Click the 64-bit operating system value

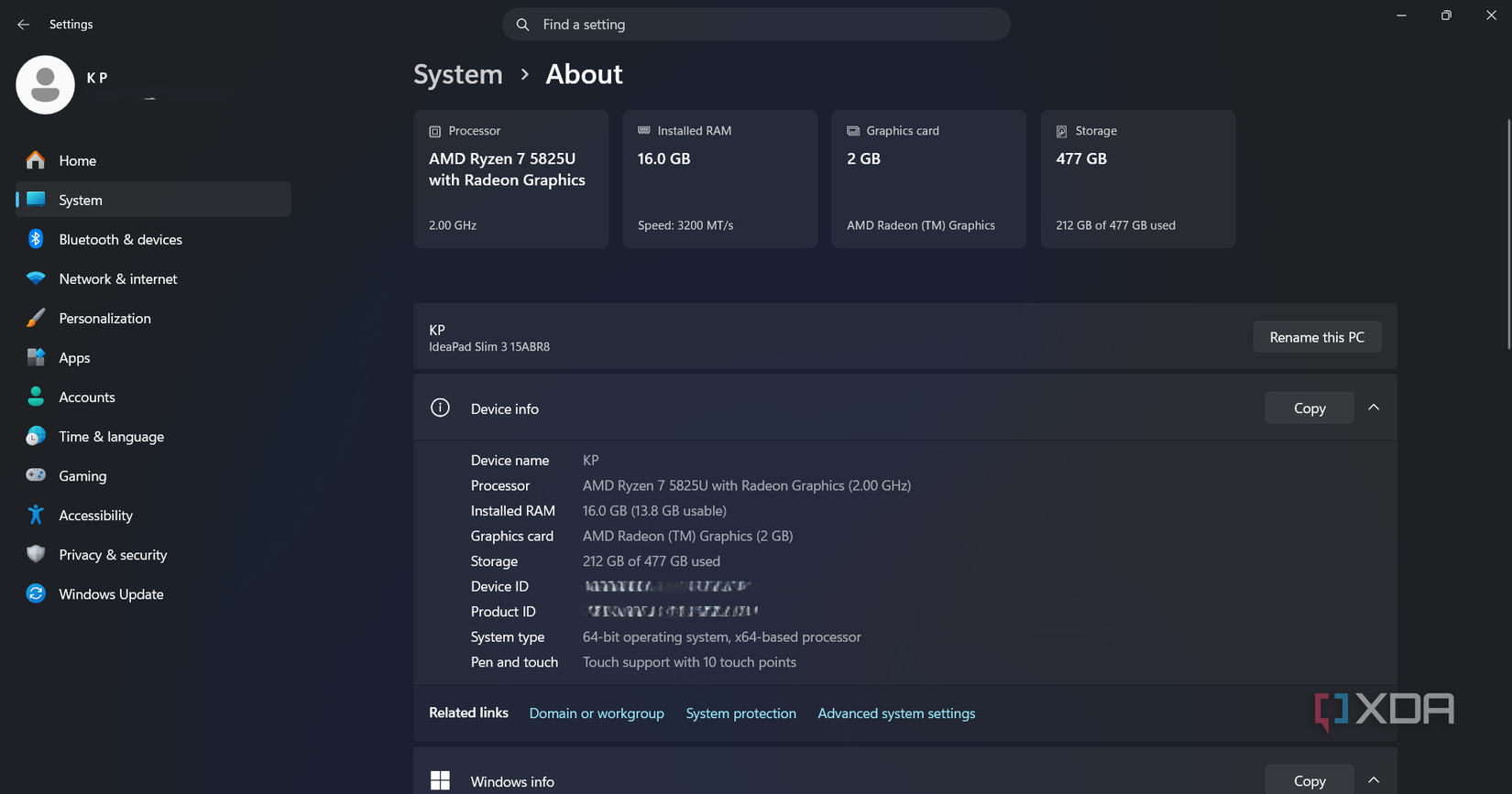pyautogui.click(x=722, y=636)
